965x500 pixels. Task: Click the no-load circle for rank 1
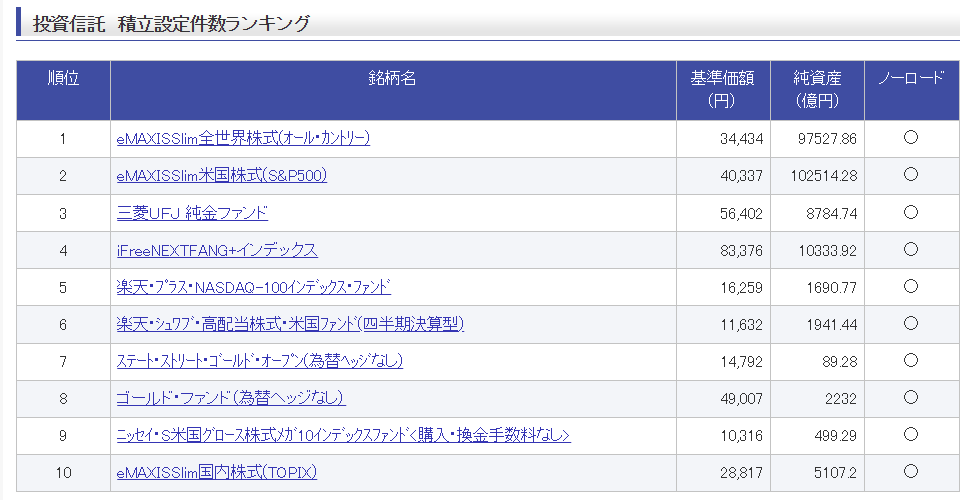[x=910, y=138]
